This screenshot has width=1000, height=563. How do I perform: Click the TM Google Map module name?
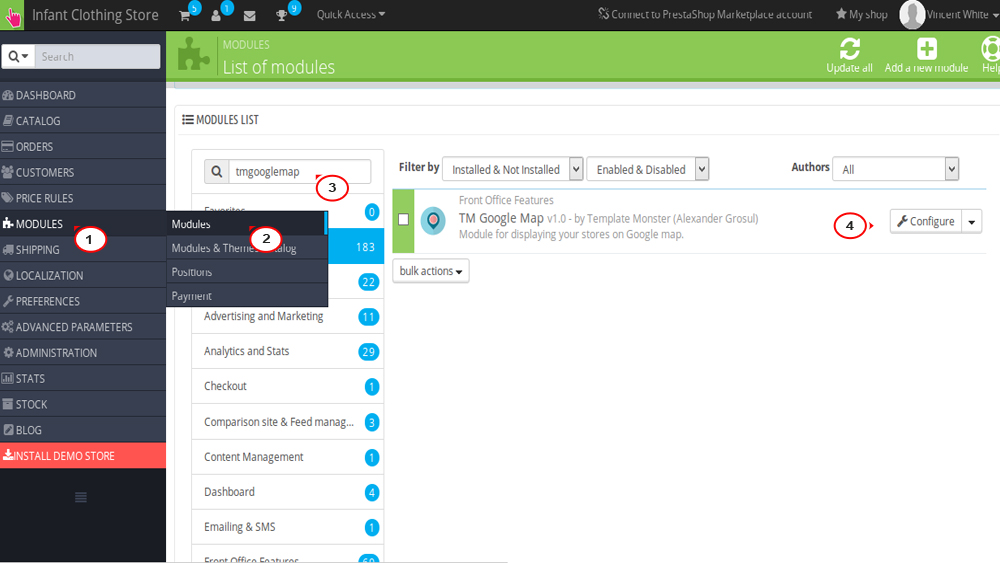501,218
